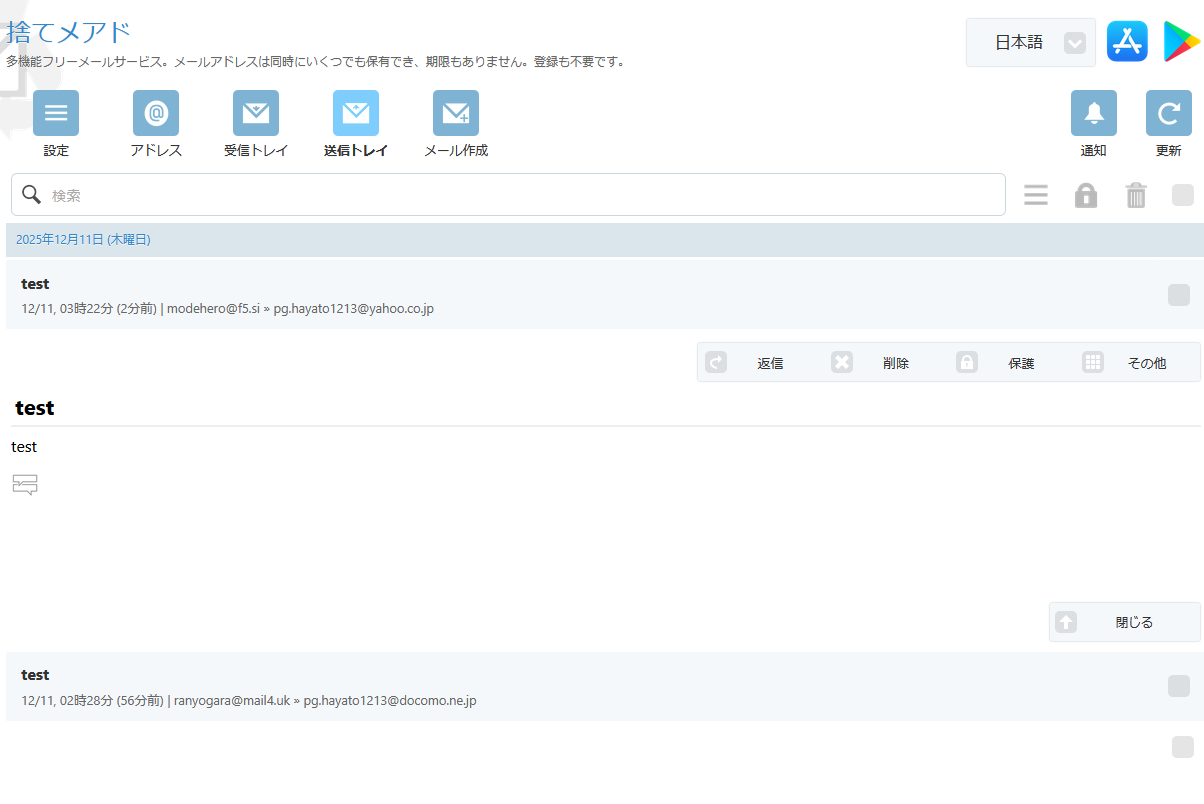The width and height of the screenshot is (1204, 804).
Task: Open the 設定 settings icon
Action: pos(56,113)
